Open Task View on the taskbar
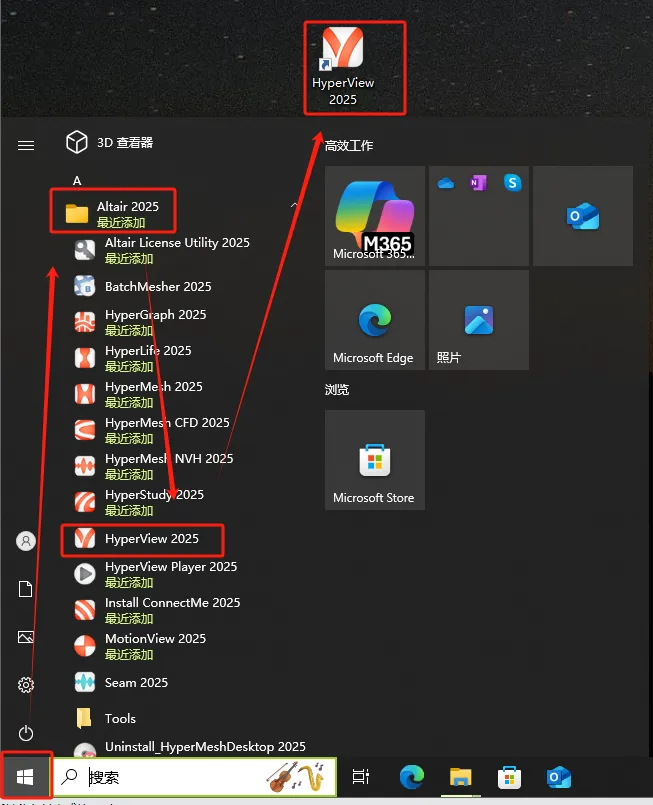The width and height of the screenshot is (653, 805). 361,777
